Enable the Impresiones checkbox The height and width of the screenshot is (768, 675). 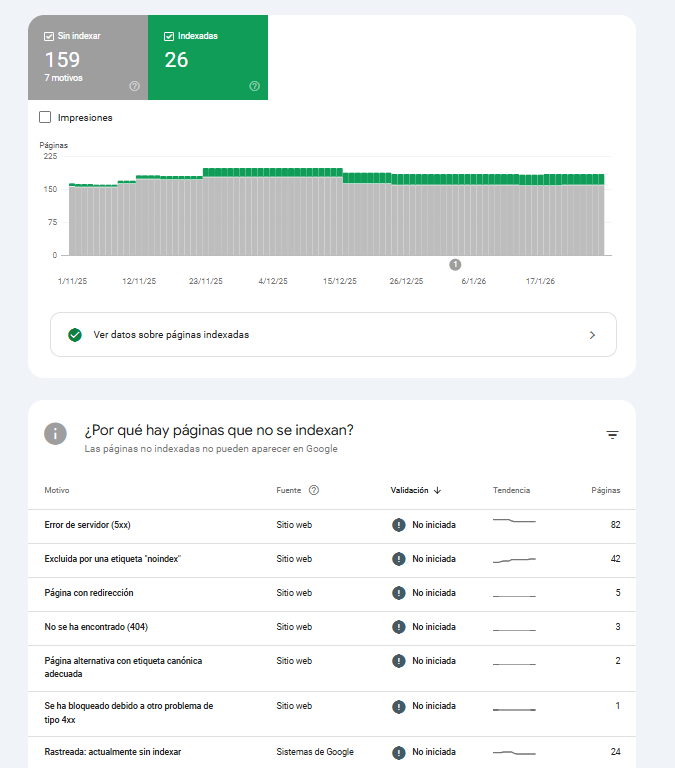45,117
